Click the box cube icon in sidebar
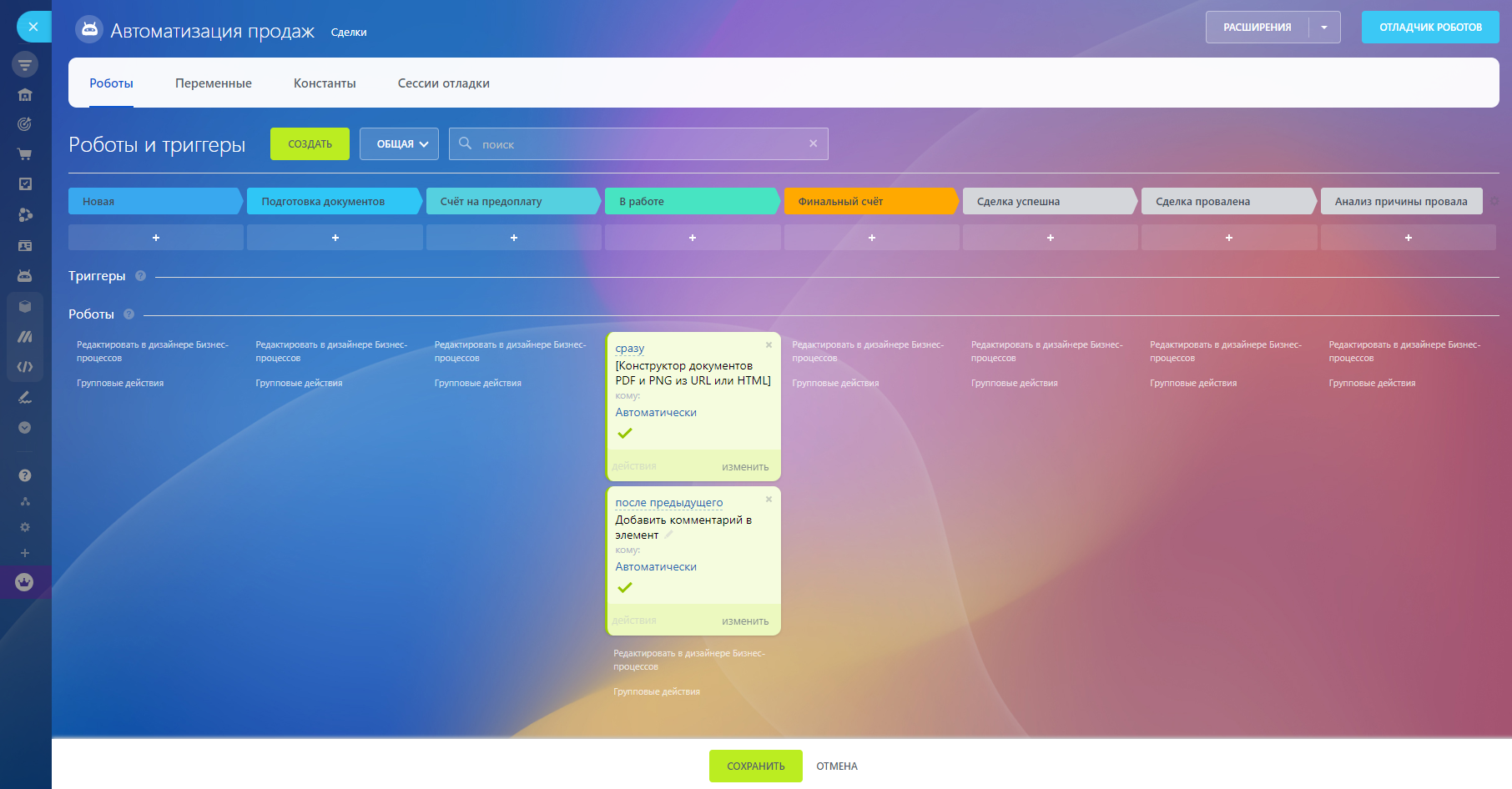Screen dimensions: 1512x789 pos(25,306)
